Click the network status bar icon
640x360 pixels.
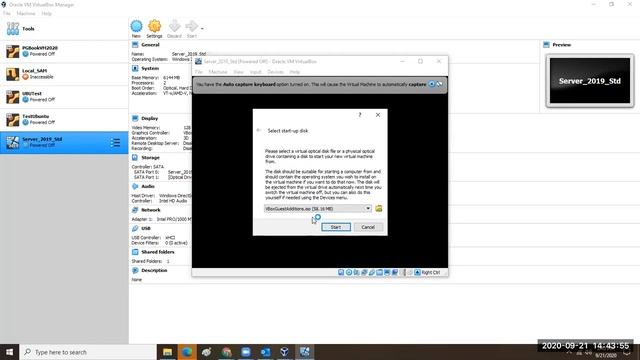tap(364, 272)
